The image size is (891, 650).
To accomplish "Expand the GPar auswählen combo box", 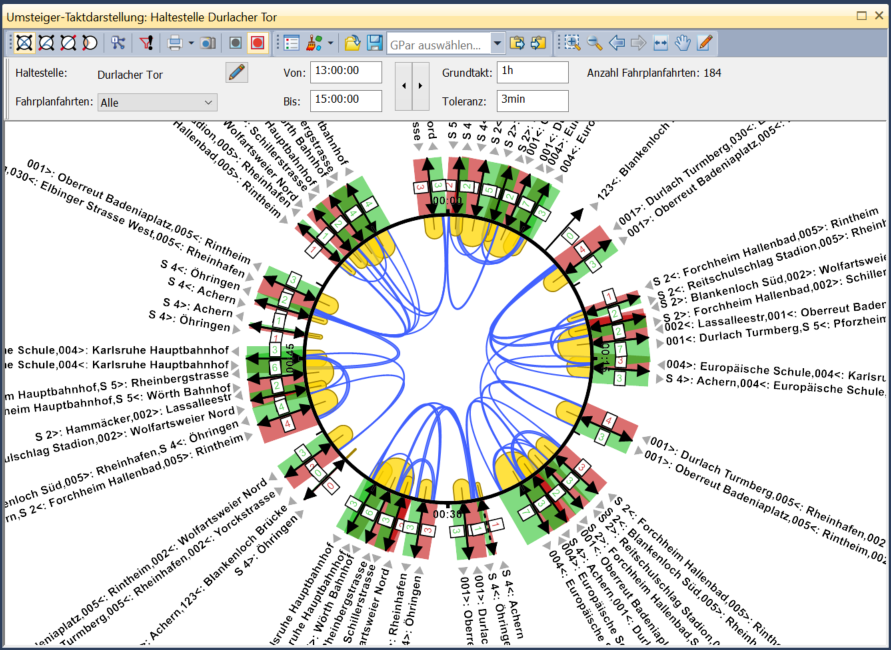I will 497,43.
